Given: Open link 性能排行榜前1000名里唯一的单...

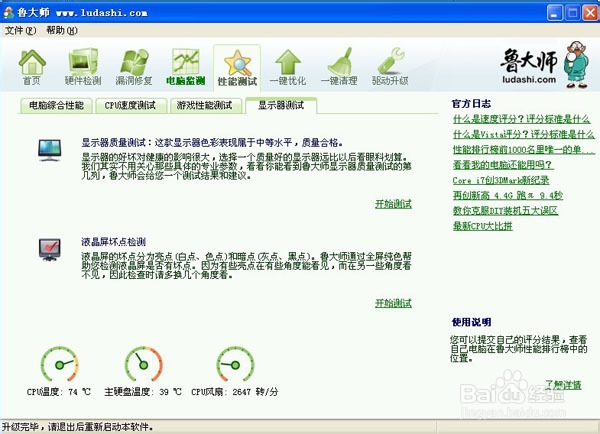Looking at the screenshot, I should (x=523, y=150).
